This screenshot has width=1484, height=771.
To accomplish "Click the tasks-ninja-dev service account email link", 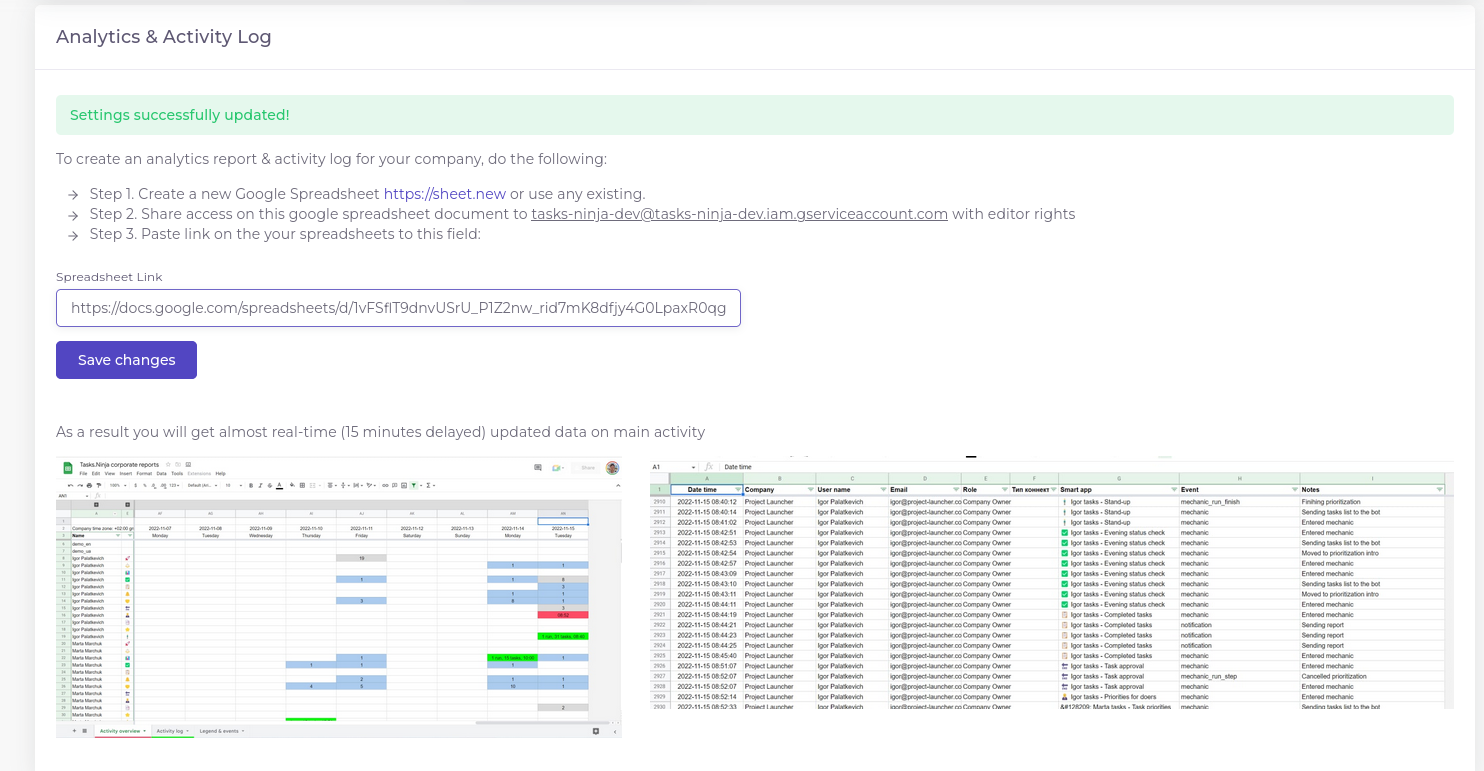I will pos(739,214).
